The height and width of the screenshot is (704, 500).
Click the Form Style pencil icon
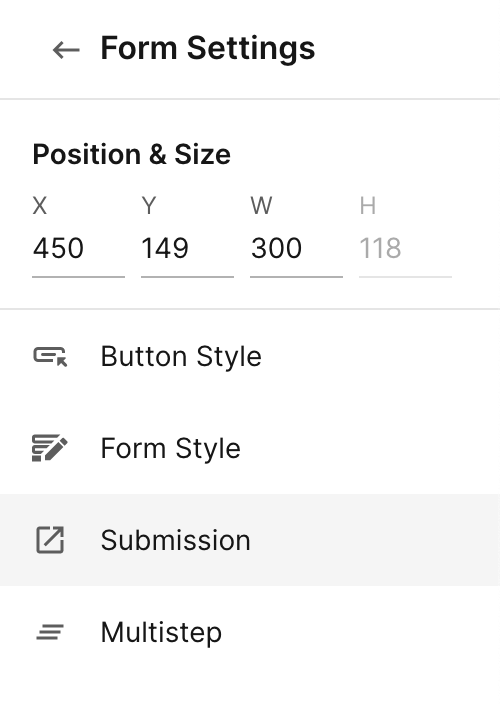click(50, 448)
